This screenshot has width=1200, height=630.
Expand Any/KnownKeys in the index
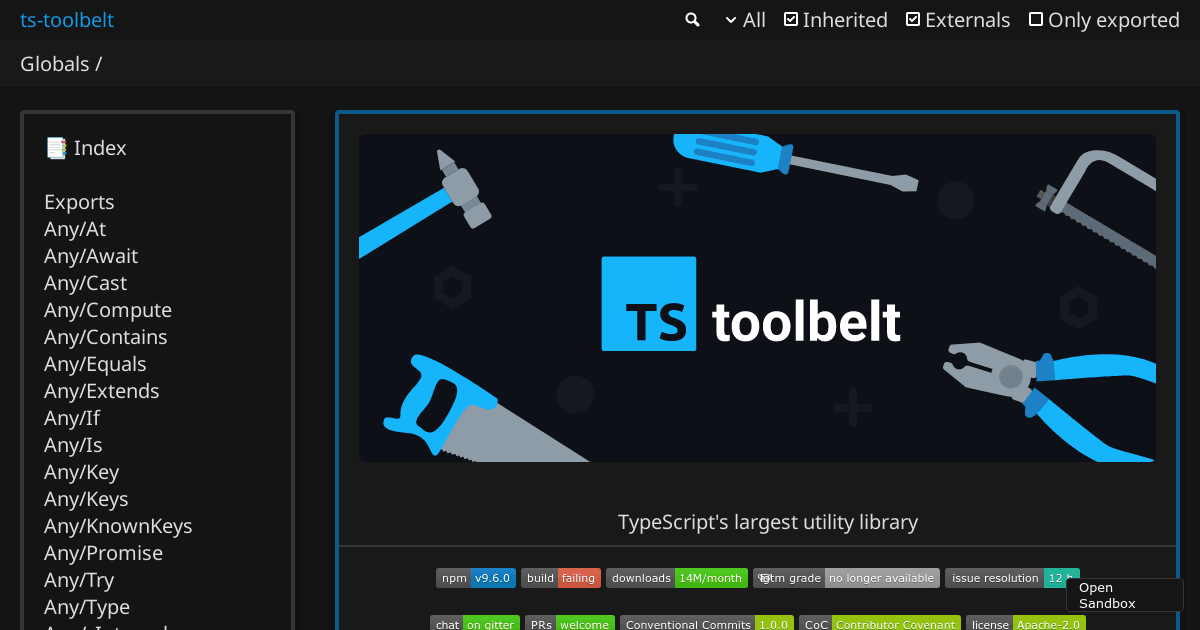coord(118,525)
